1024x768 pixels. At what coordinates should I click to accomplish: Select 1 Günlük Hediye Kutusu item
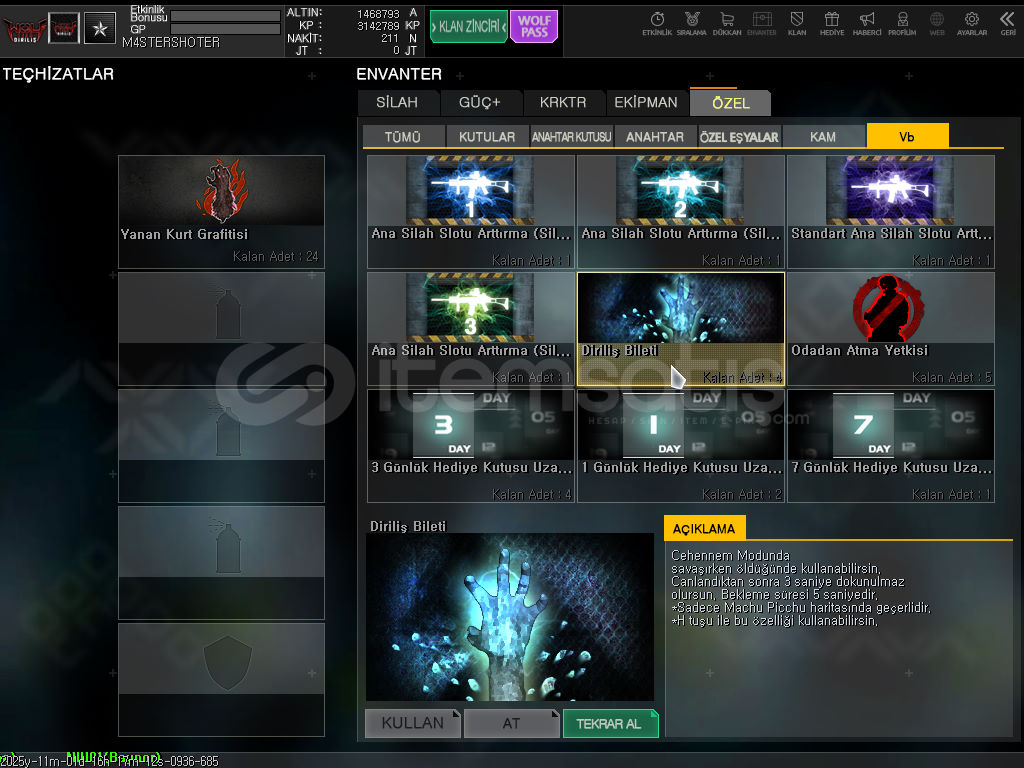coord(680,446)
